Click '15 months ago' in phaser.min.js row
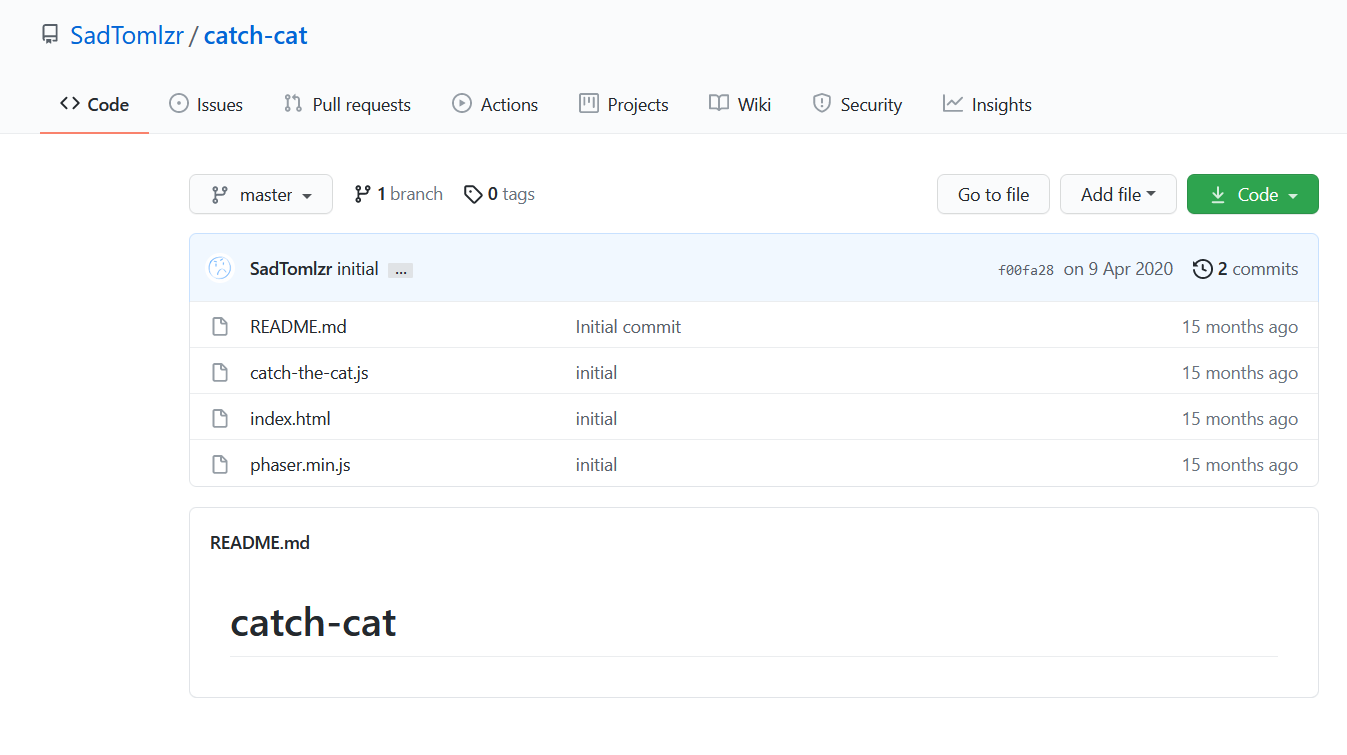Screen dimensions: 1347x755 pyautogui.click(x=1240, y=465)
